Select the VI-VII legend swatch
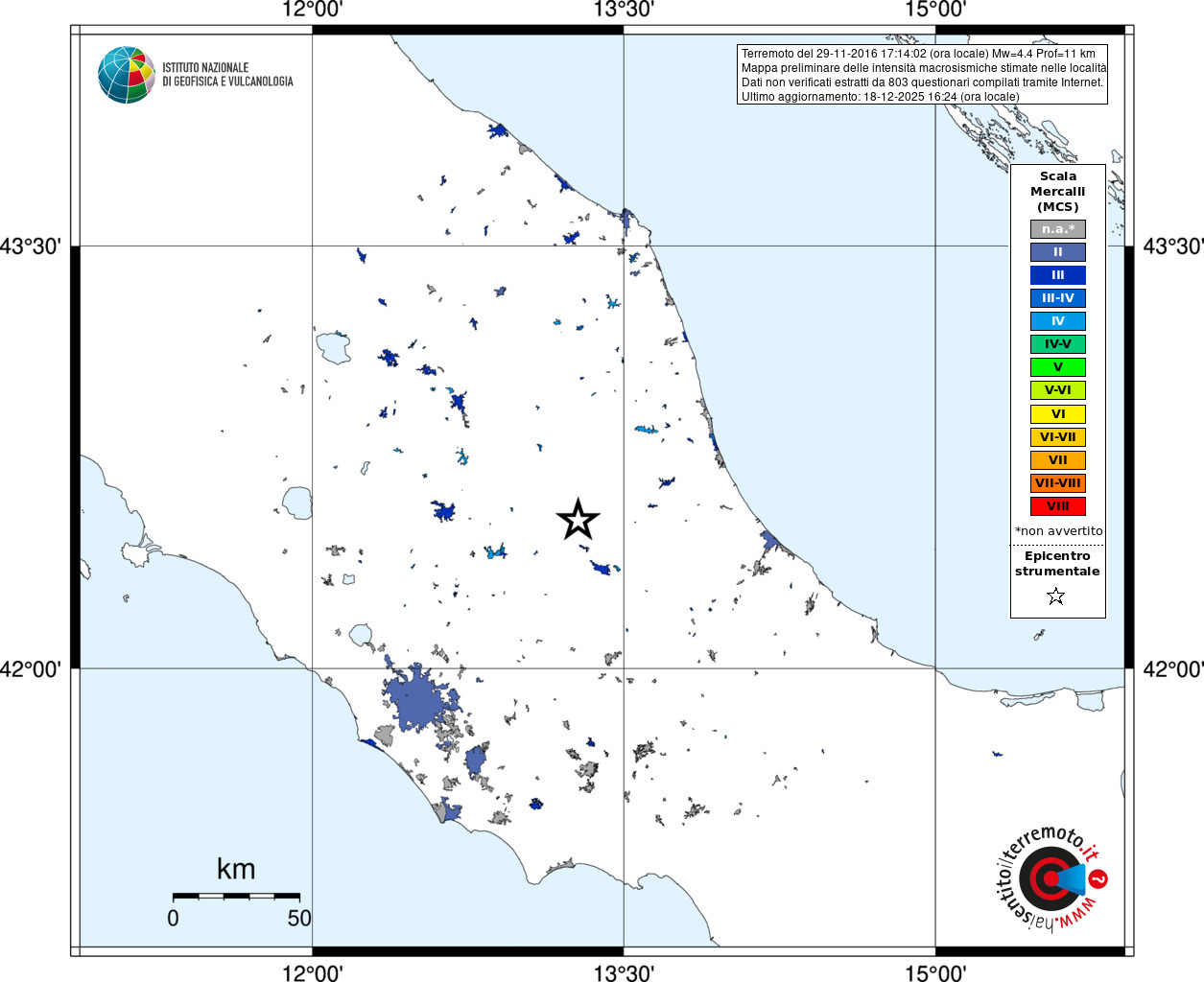The width and height of the screenshot is (1204, 982). coord(1058,437)
